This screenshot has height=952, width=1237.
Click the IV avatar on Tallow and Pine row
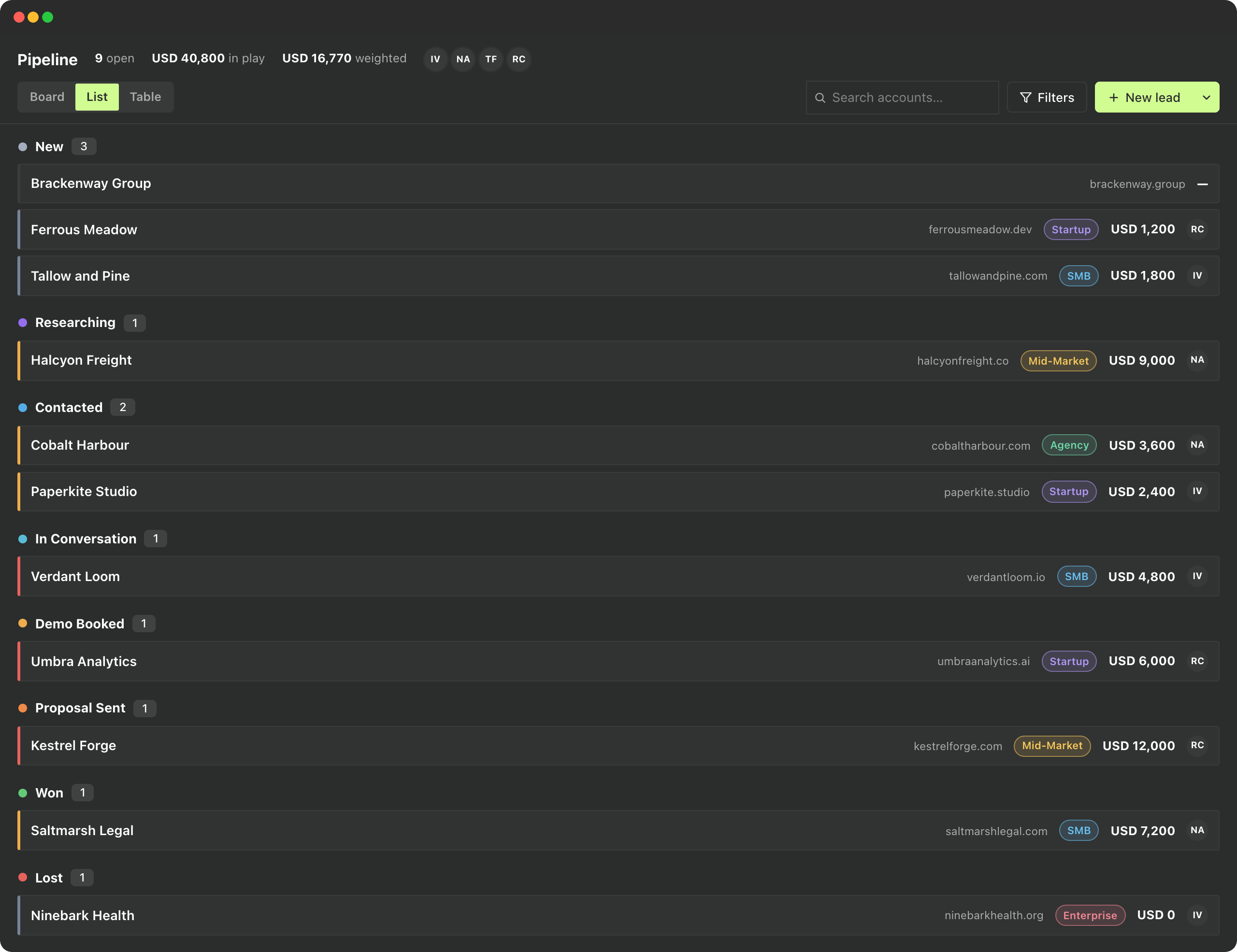(1197, 276)
